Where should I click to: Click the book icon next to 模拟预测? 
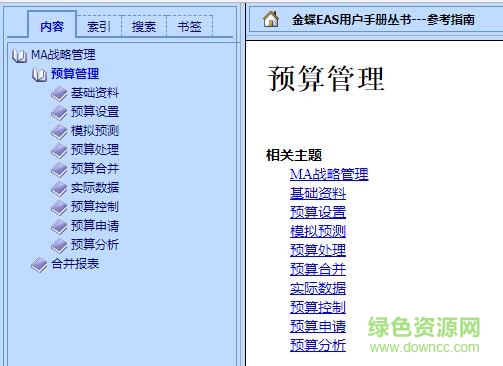[x=59, y=132]
